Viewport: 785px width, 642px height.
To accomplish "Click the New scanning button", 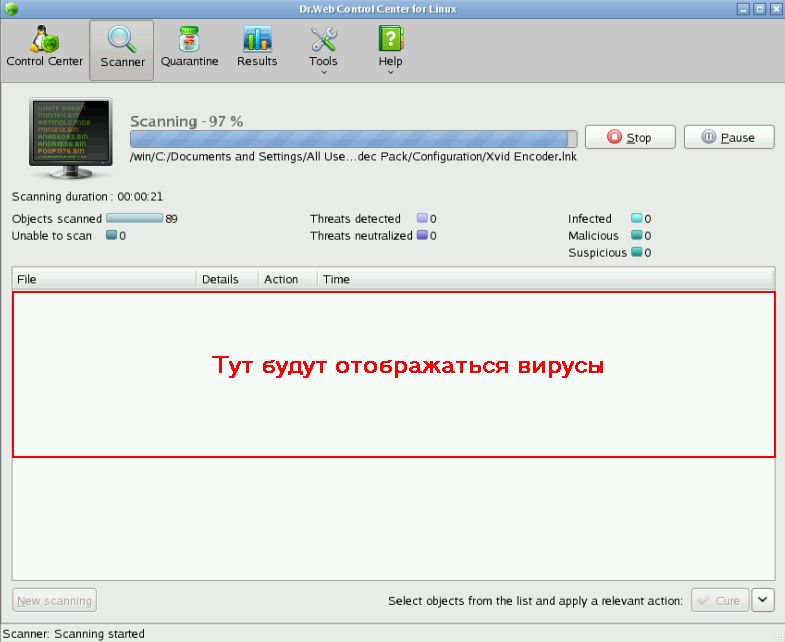I will point(55,600).
